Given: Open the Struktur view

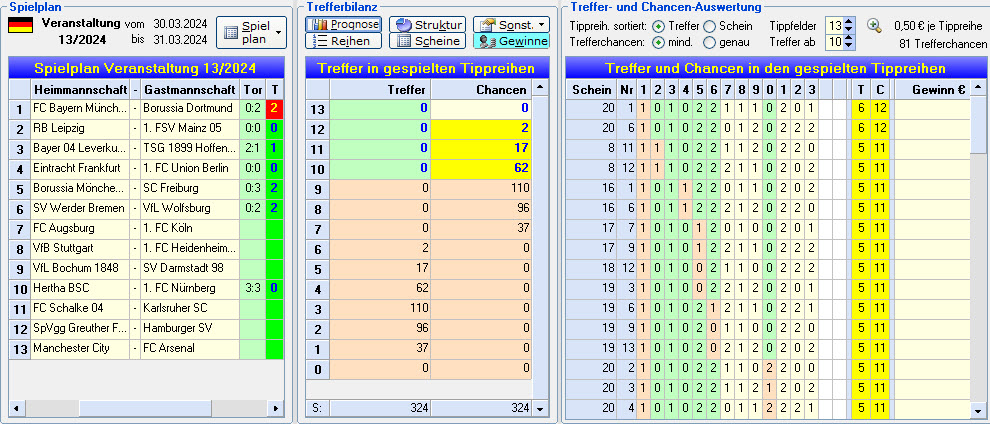Looking at the screenshot, I should 427,25.
